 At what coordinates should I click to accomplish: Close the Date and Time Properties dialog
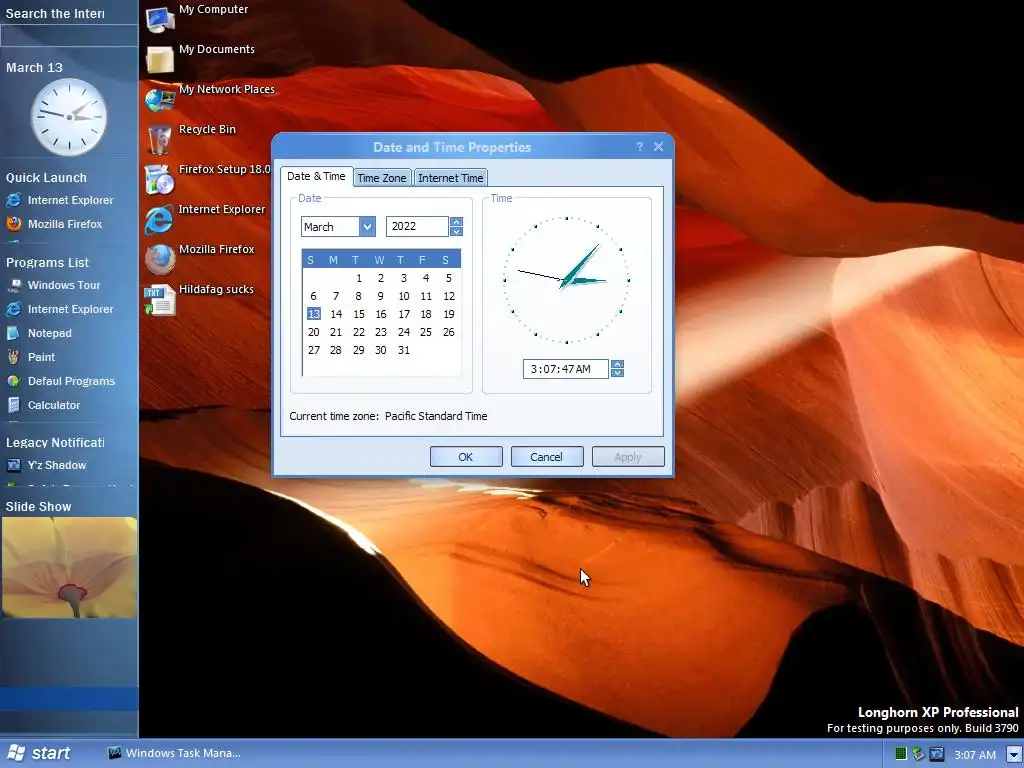click(658, 147)
